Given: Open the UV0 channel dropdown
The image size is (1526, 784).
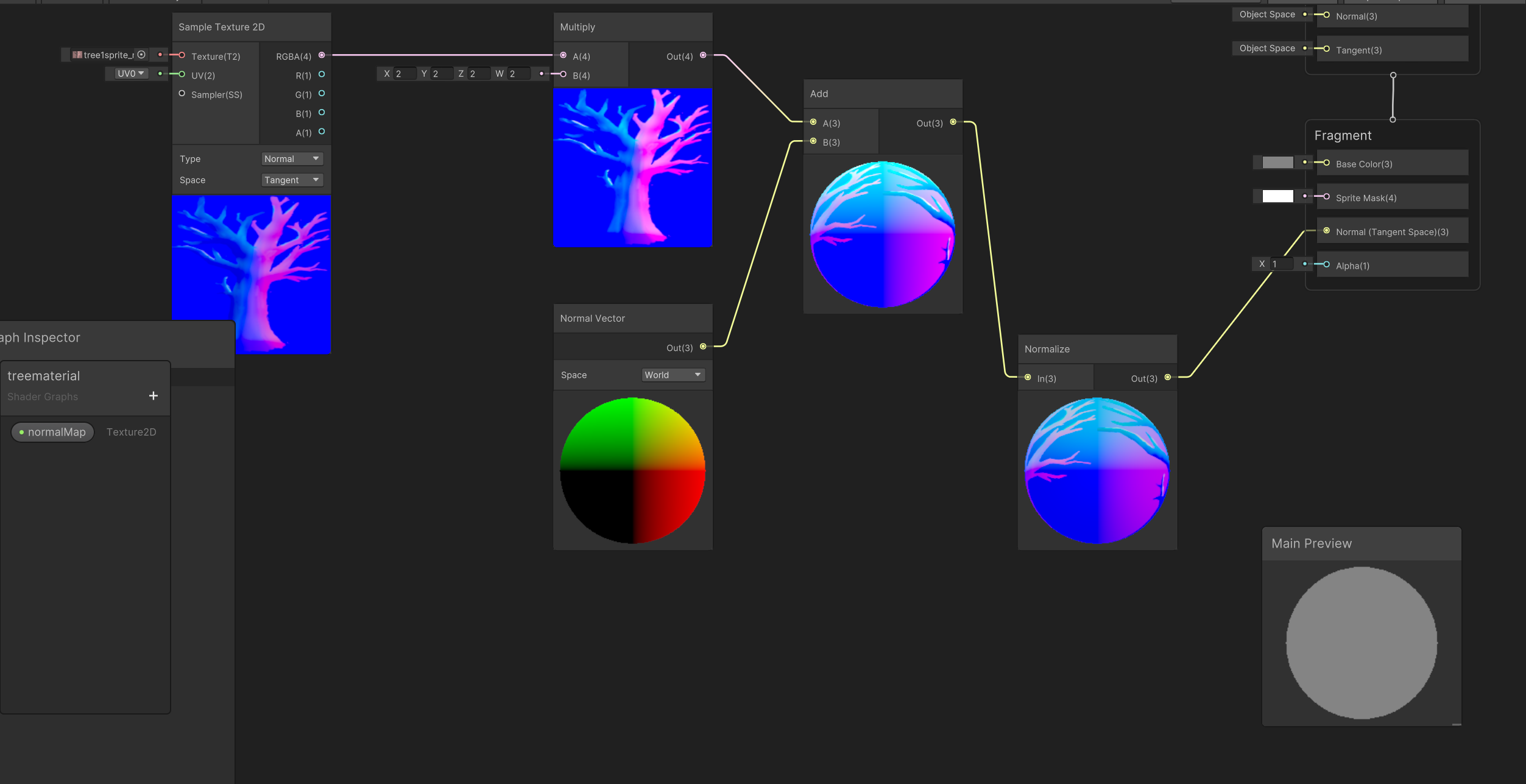Looking at the screenshot, I should click(x=131, y=74).
